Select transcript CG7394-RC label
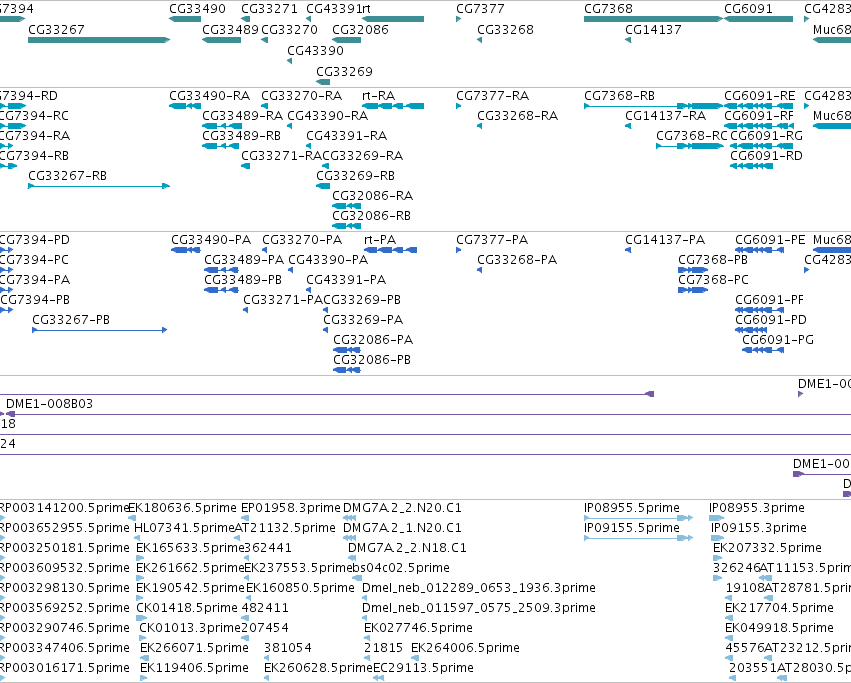851x683 pixels. (x=34, y=116)
